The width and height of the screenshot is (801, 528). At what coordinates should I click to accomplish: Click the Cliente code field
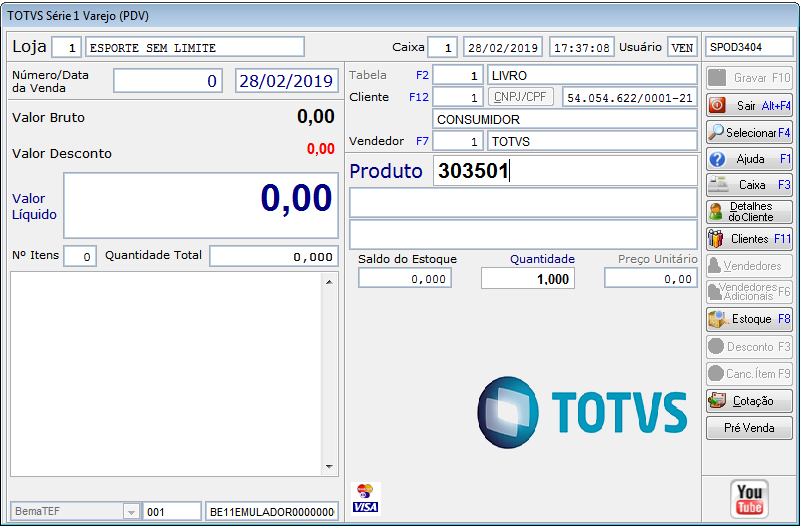[458, 97]
